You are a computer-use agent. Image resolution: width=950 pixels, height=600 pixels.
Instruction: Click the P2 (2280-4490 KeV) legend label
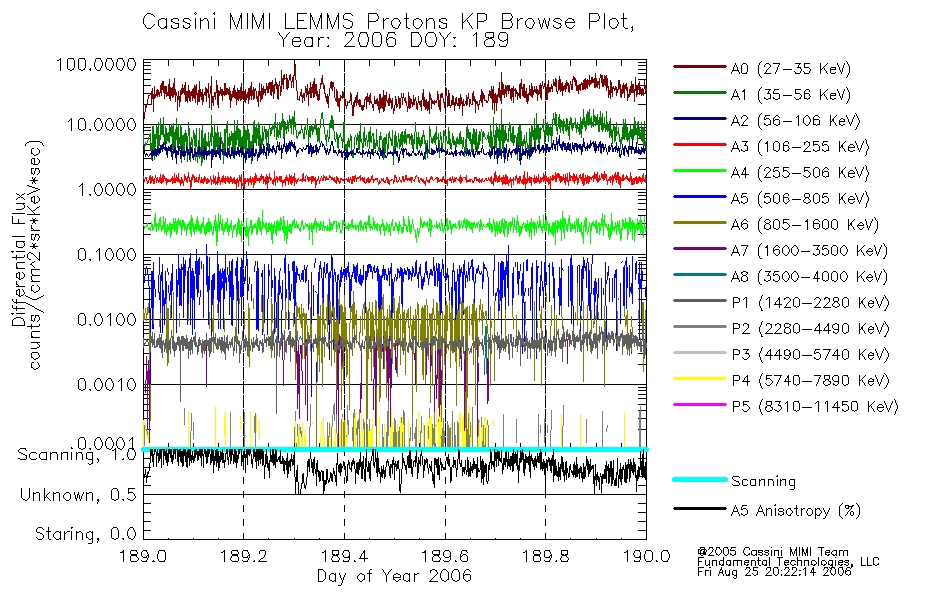[810, 329]
